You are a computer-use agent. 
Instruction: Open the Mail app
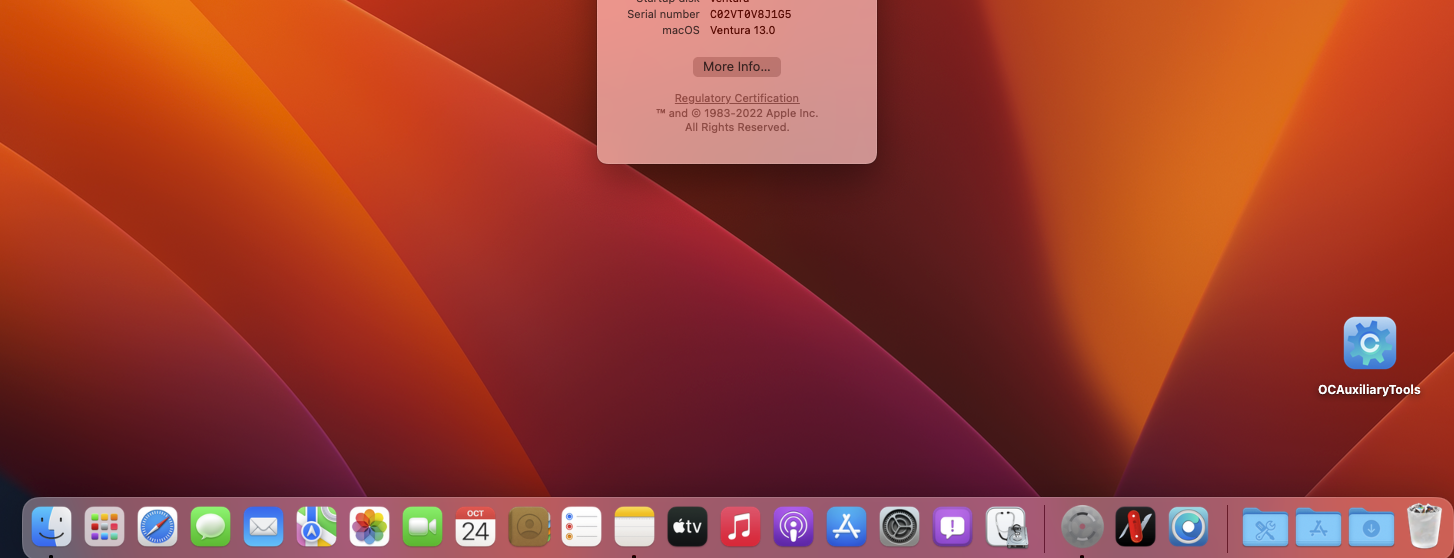coord(263,526)
